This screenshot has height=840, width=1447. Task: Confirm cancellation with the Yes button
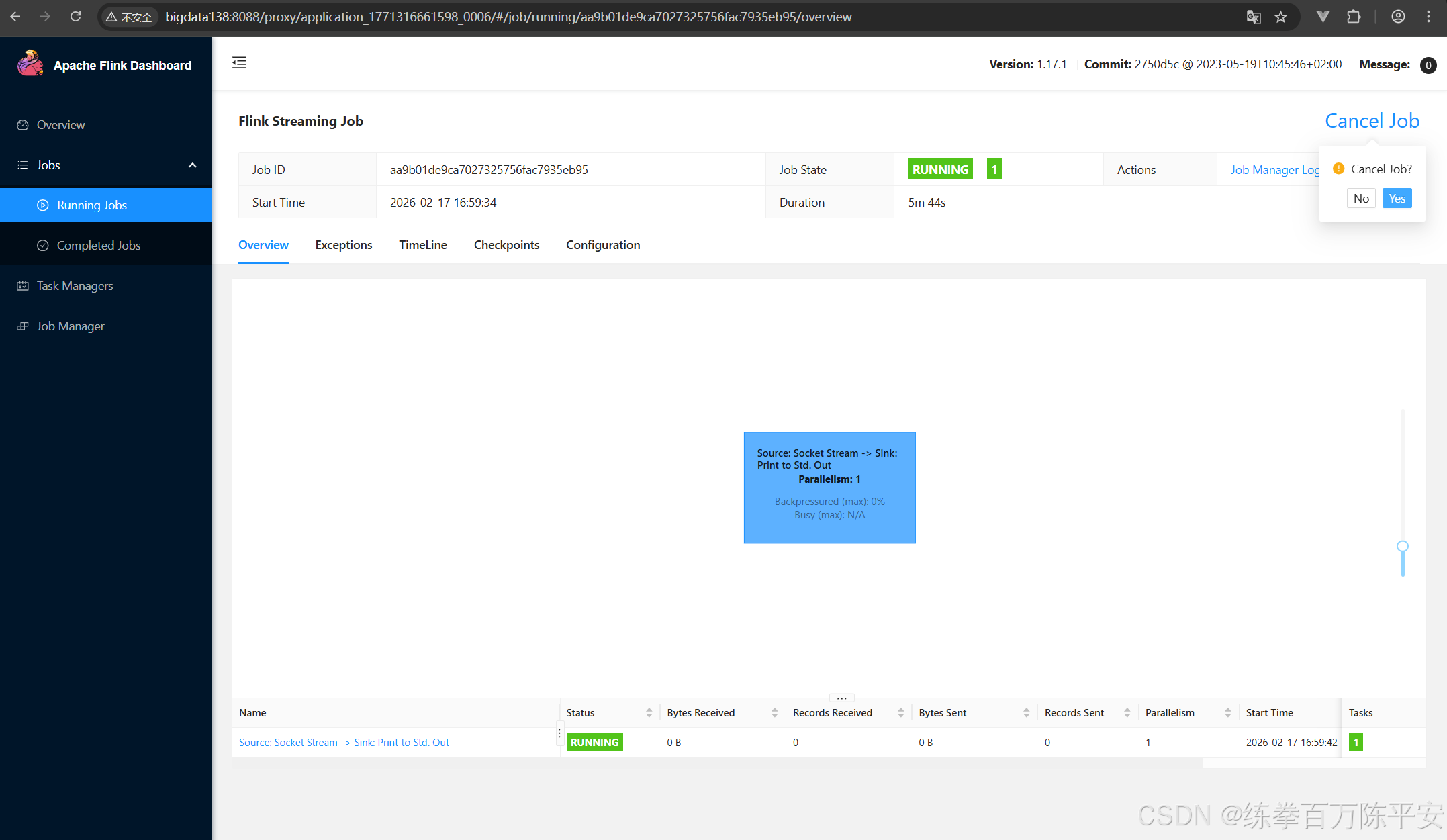[x=1397, y=199]
